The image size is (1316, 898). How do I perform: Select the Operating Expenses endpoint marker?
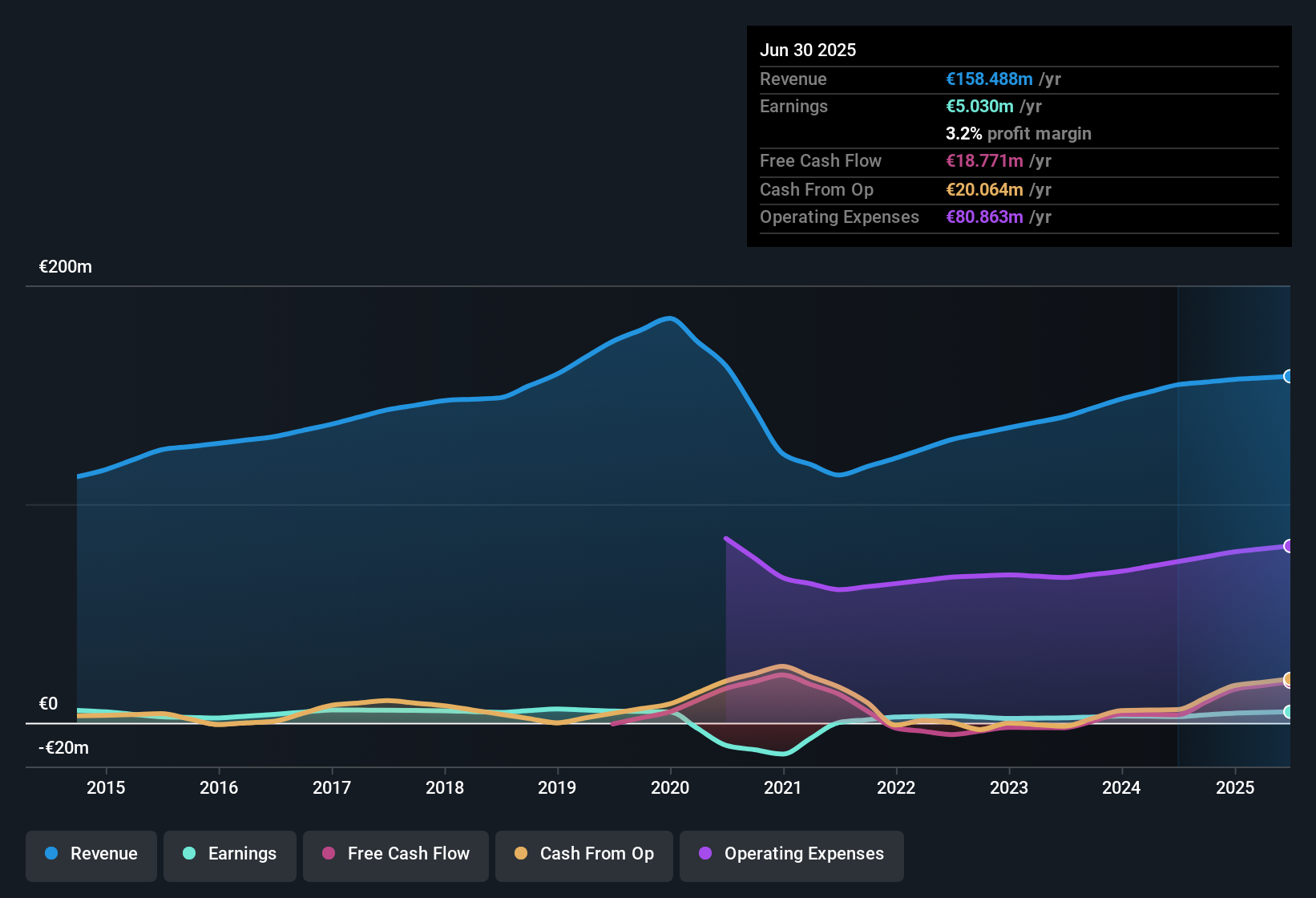pos(1289,546)
